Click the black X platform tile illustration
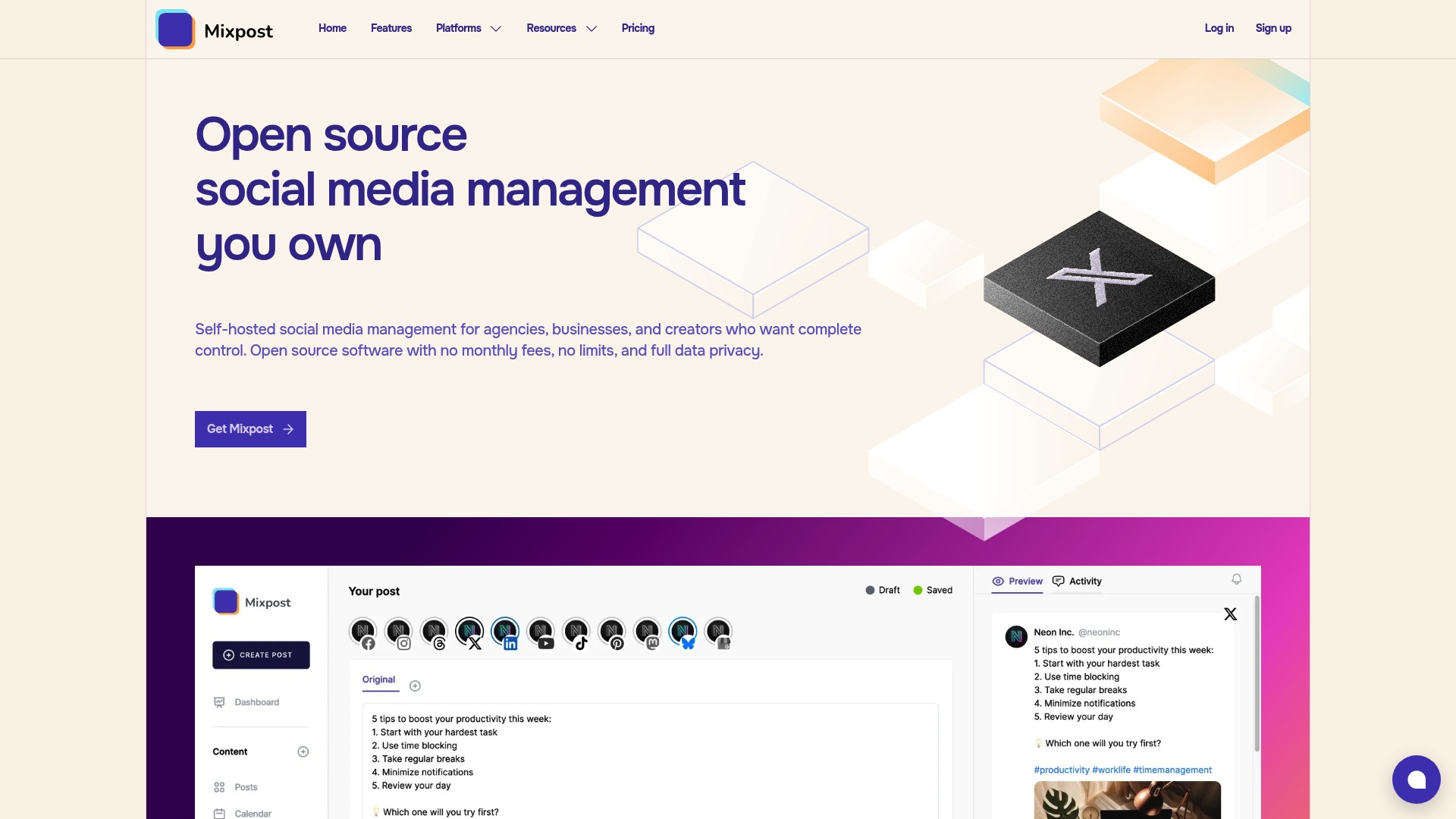 click(x=1100, y=288)
